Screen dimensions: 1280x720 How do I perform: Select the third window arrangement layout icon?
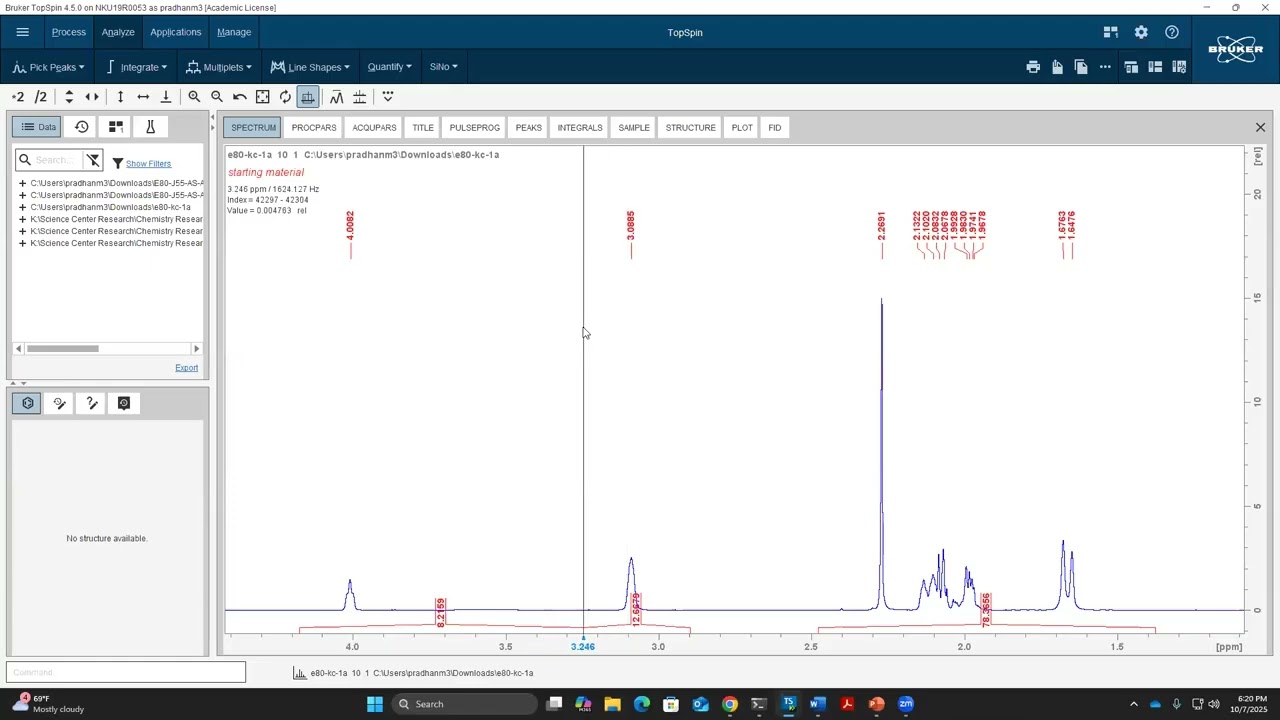pyautogui.click(x=1179, y=67)
